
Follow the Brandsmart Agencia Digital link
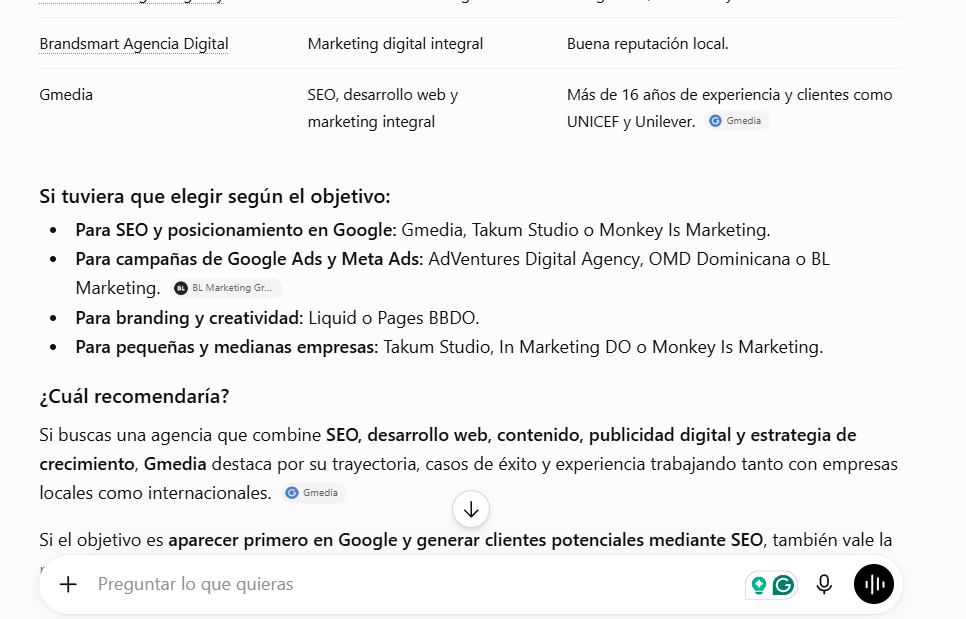[x=134, y=44]
